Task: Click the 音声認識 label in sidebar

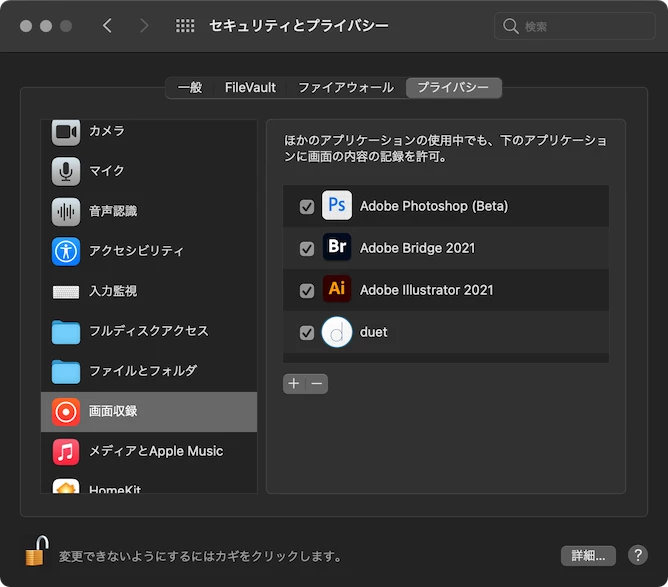Action: click(113, 211)
